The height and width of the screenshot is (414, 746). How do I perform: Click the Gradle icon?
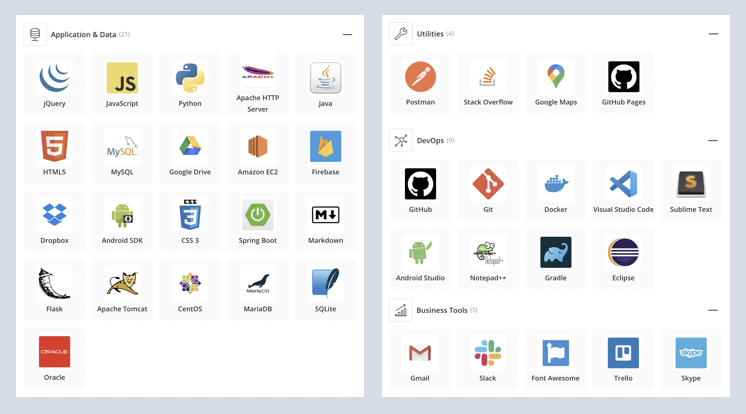tap(556, 252)
